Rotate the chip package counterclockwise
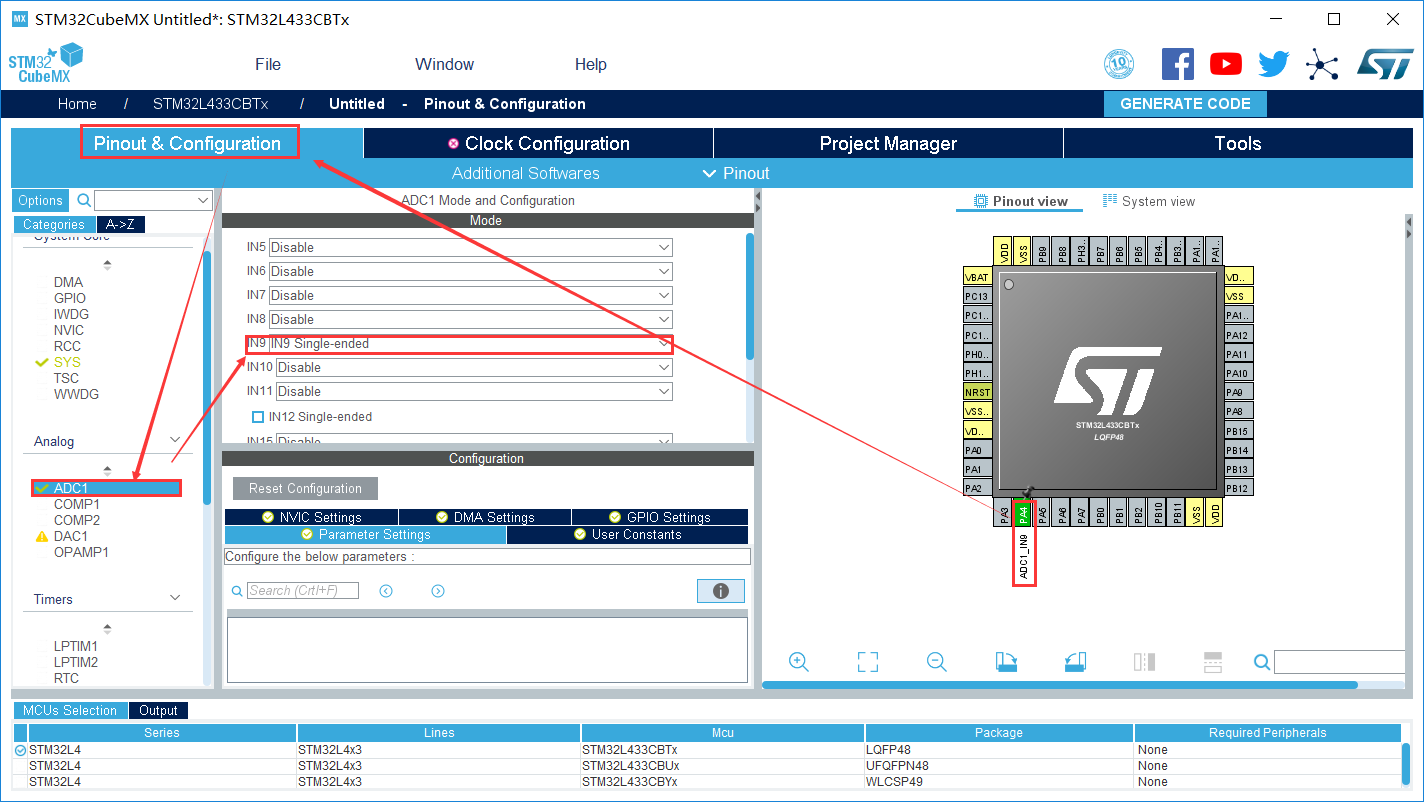Screen dimensions: 1424x802 (1075, 661)
